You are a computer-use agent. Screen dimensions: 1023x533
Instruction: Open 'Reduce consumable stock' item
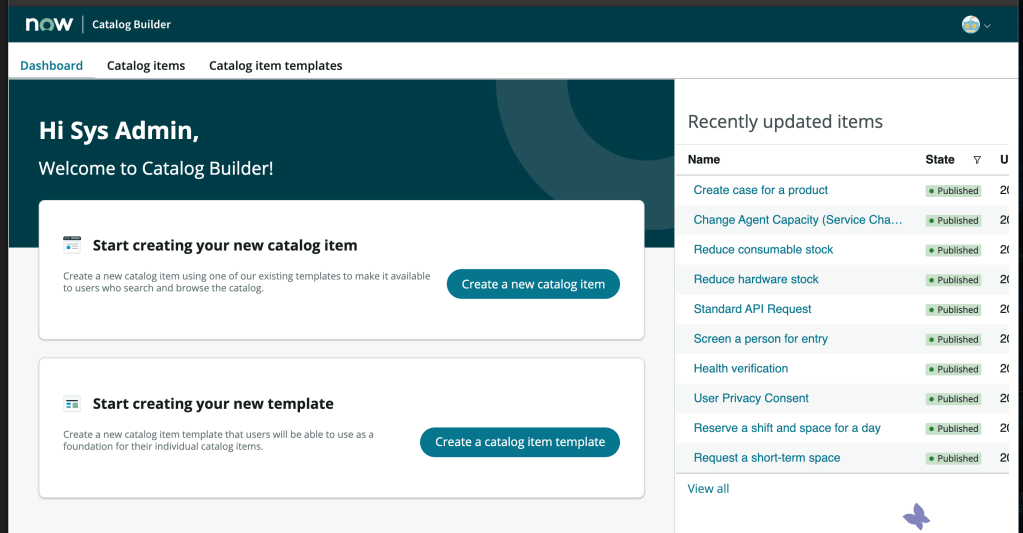point(763,250)
